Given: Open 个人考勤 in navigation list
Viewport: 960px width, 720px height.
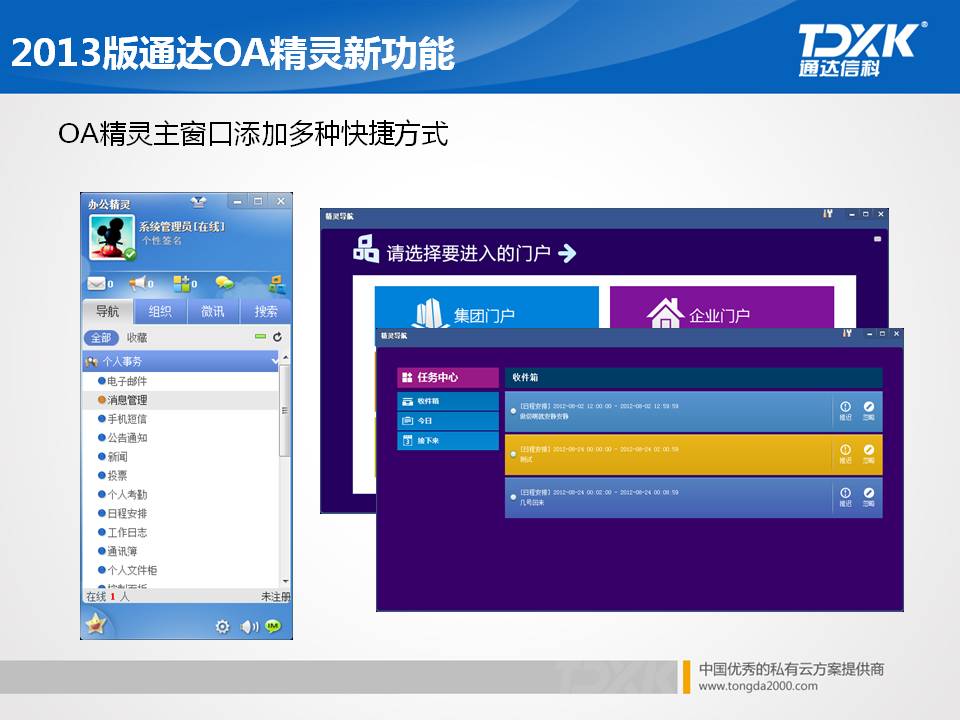Looking at the screenshot, I should click(x=127, y=494).
